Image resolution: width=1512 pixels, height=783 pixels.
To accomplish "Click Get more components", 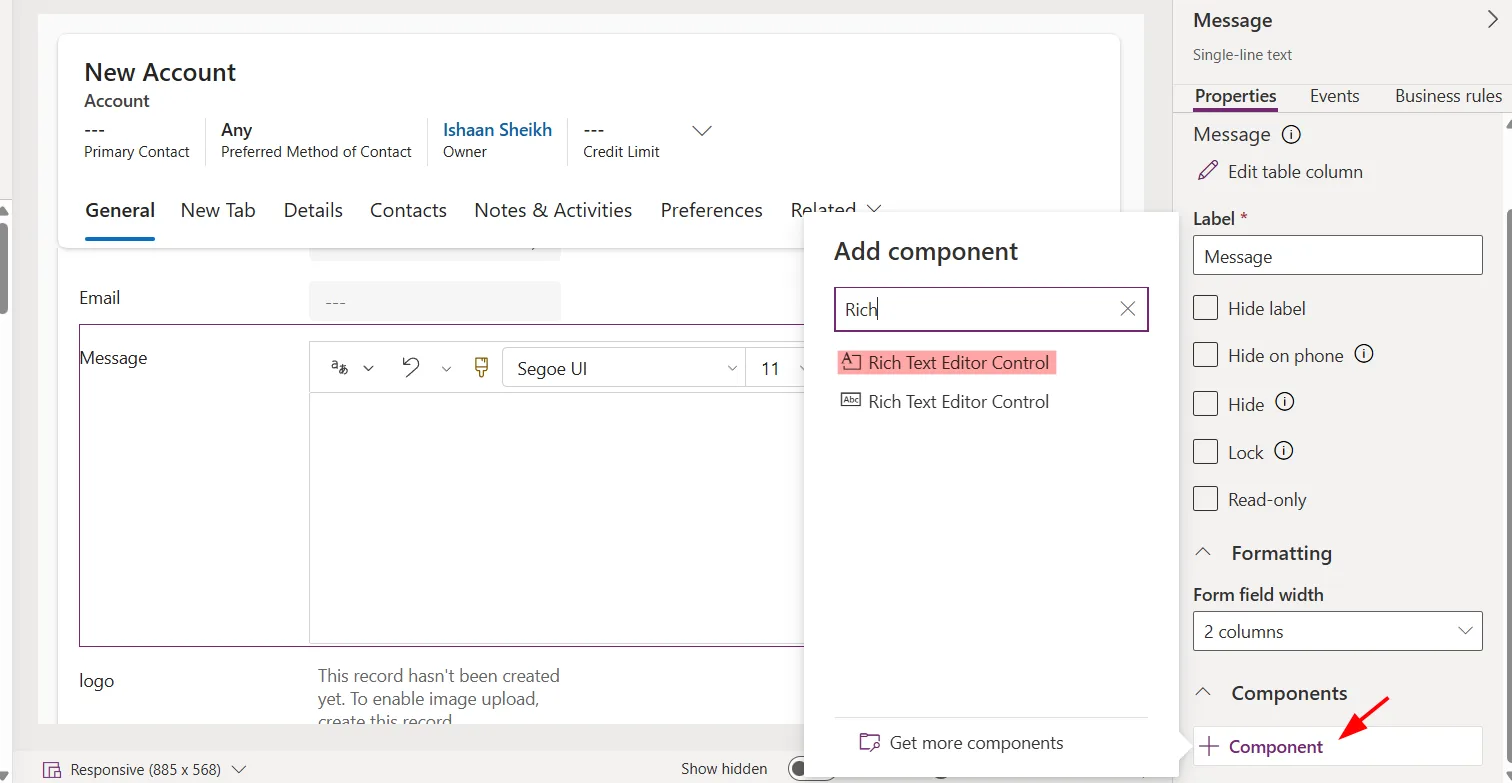I will tap(976, 743).
